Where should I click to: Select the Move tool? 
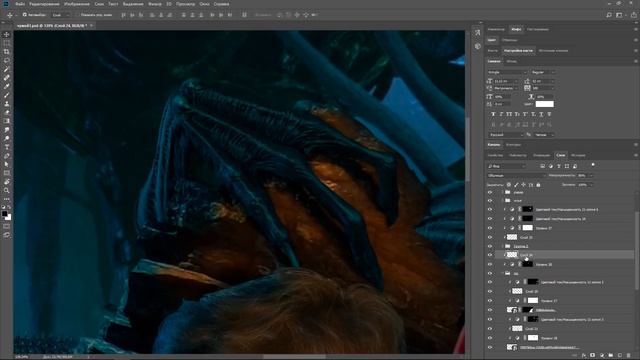coord(7,35)
